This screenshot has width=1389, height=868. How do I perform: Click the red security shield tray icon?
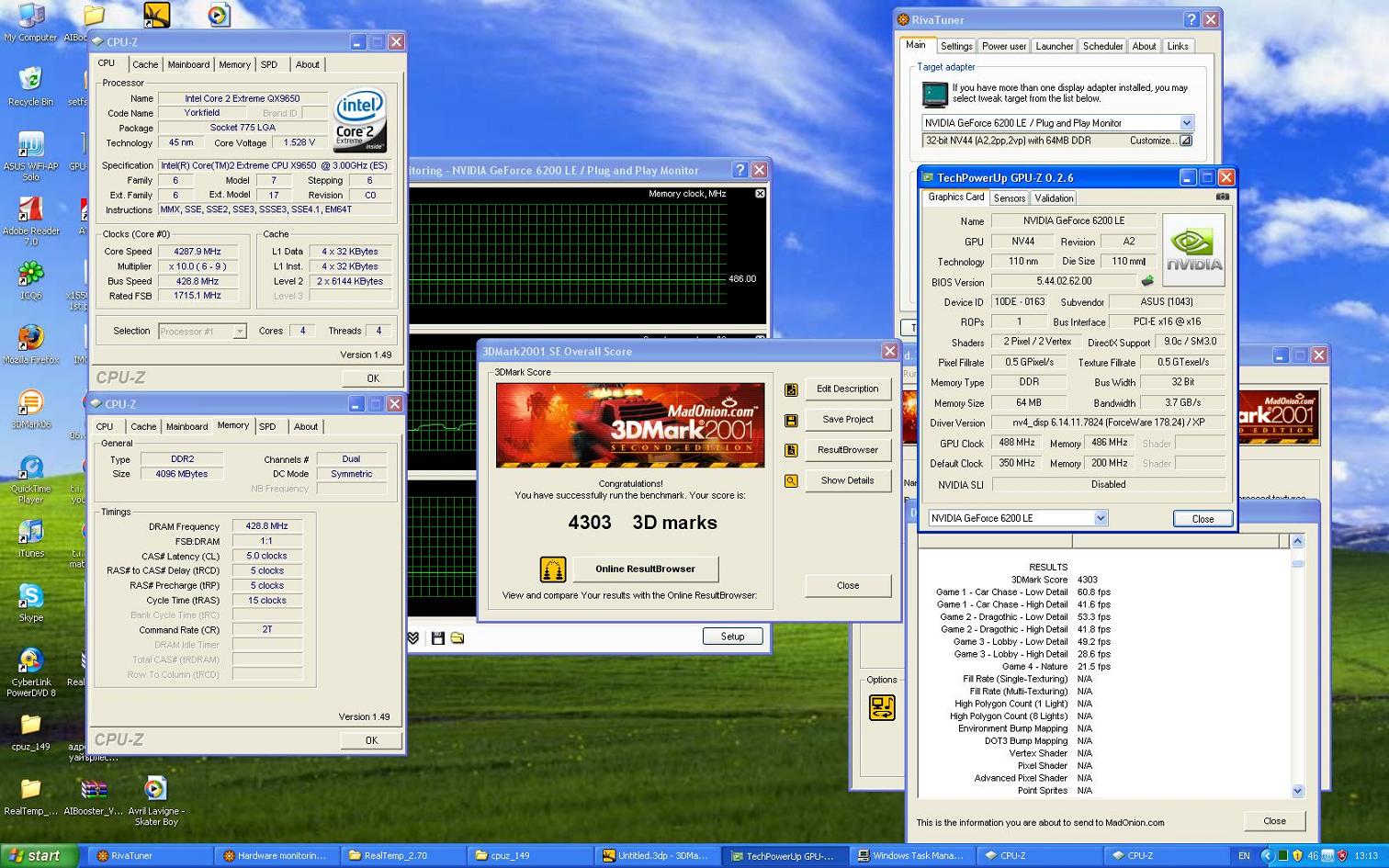point(1342,855)
